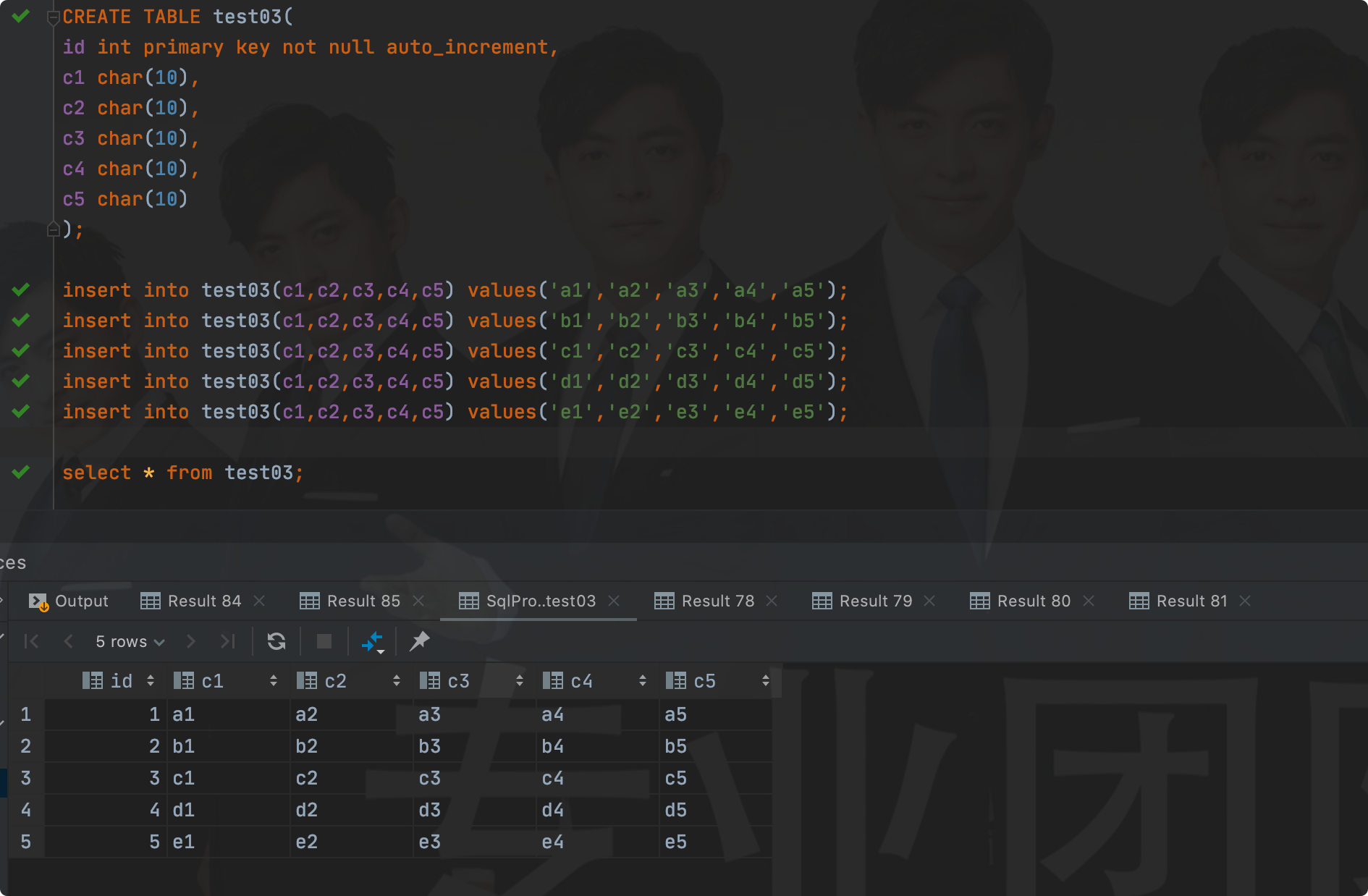Navigate to the previous results page
The image size is (1368, 896).
click(69, 641)
